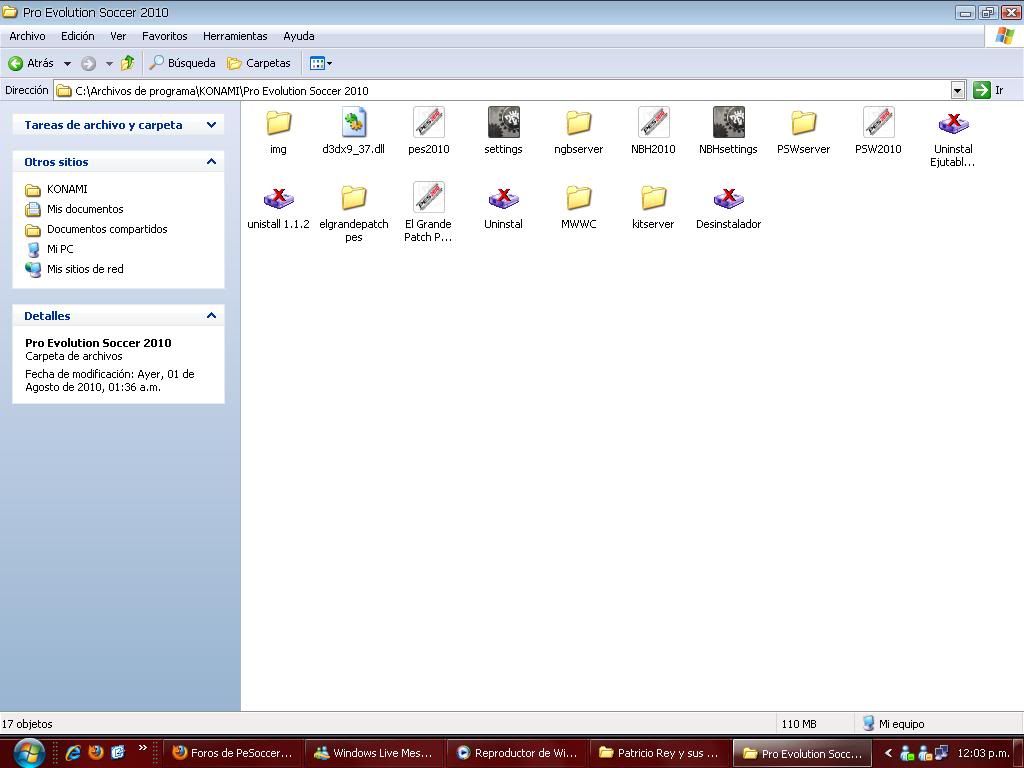This screenshot has height=768, width=1024.
Task: Open the Mi PC link
Action: coord(60,249)
